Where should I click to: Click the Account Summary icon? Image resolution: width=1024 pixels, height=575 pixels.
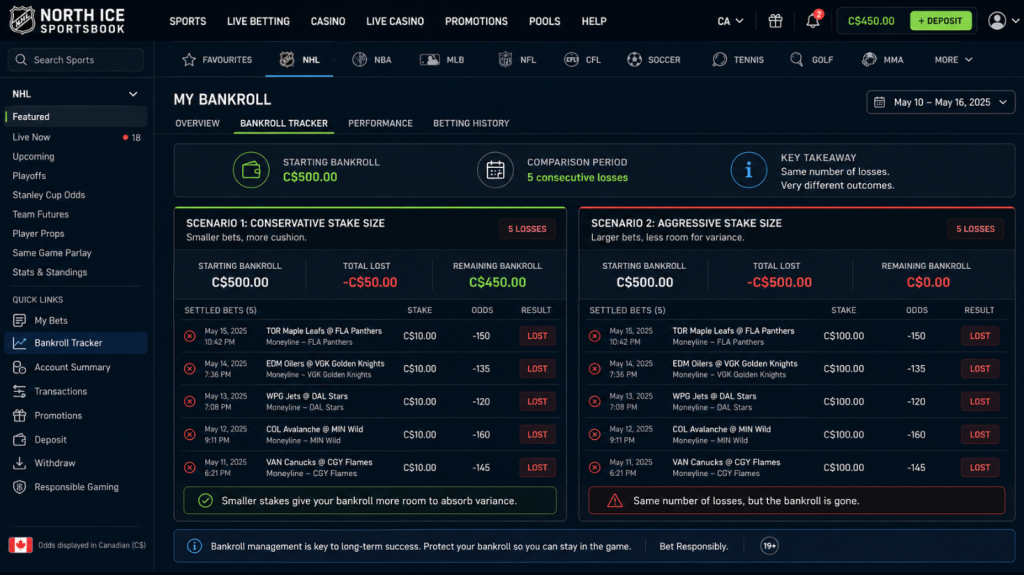[20, 367]
